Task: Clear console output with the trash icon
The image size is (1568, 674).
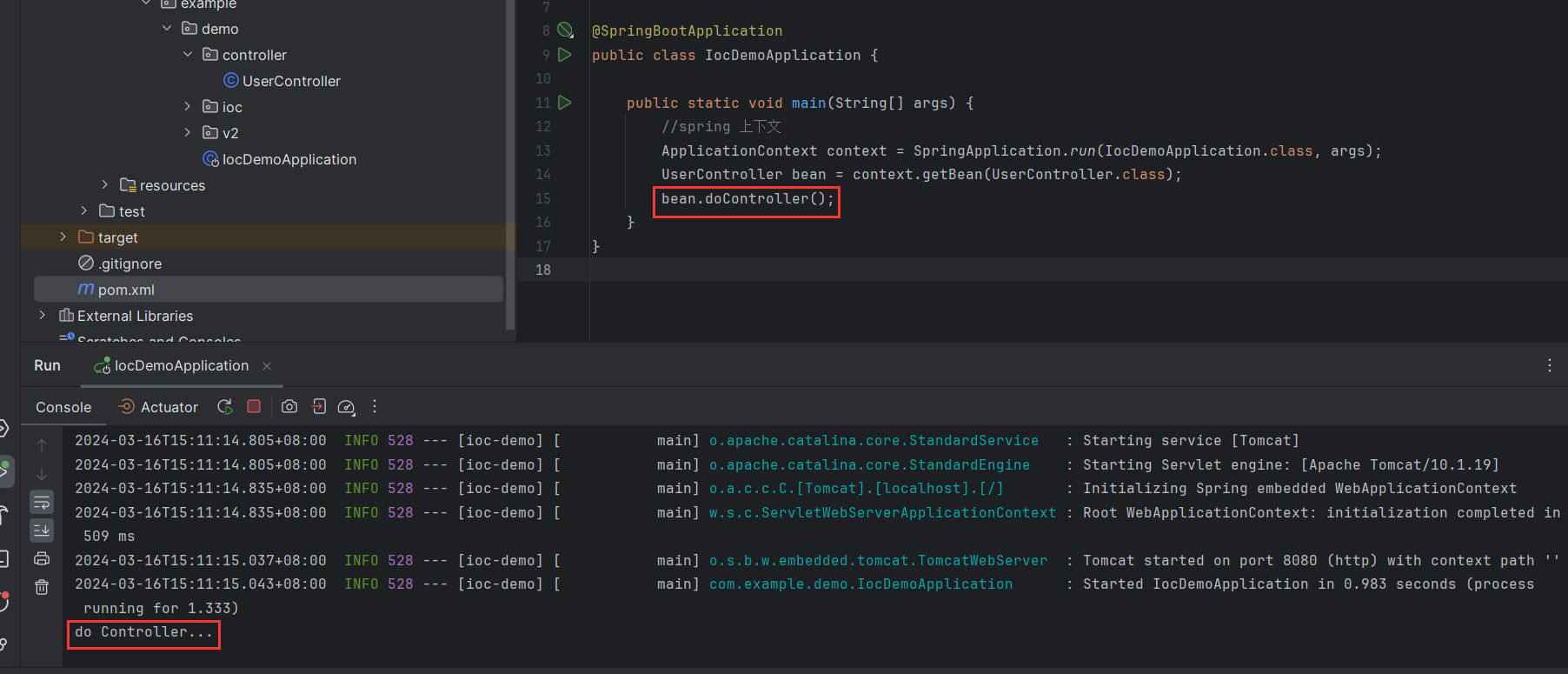Action: pos(42,587)
